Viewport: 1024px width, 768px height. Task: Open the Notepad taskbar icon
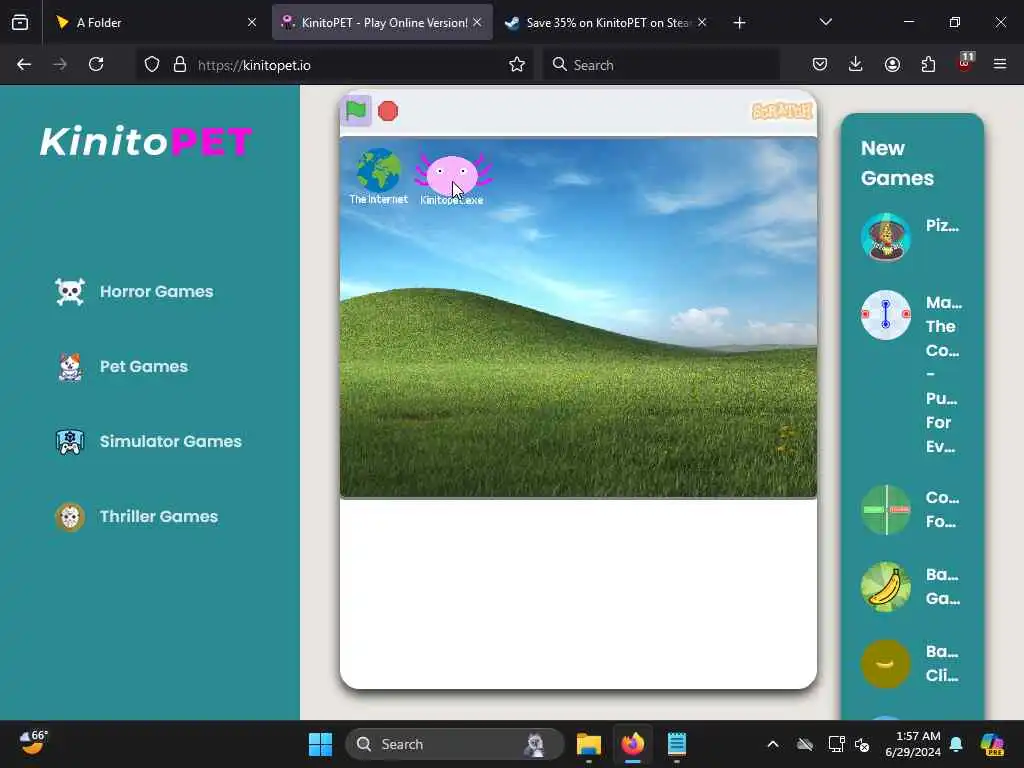[677, 744]
